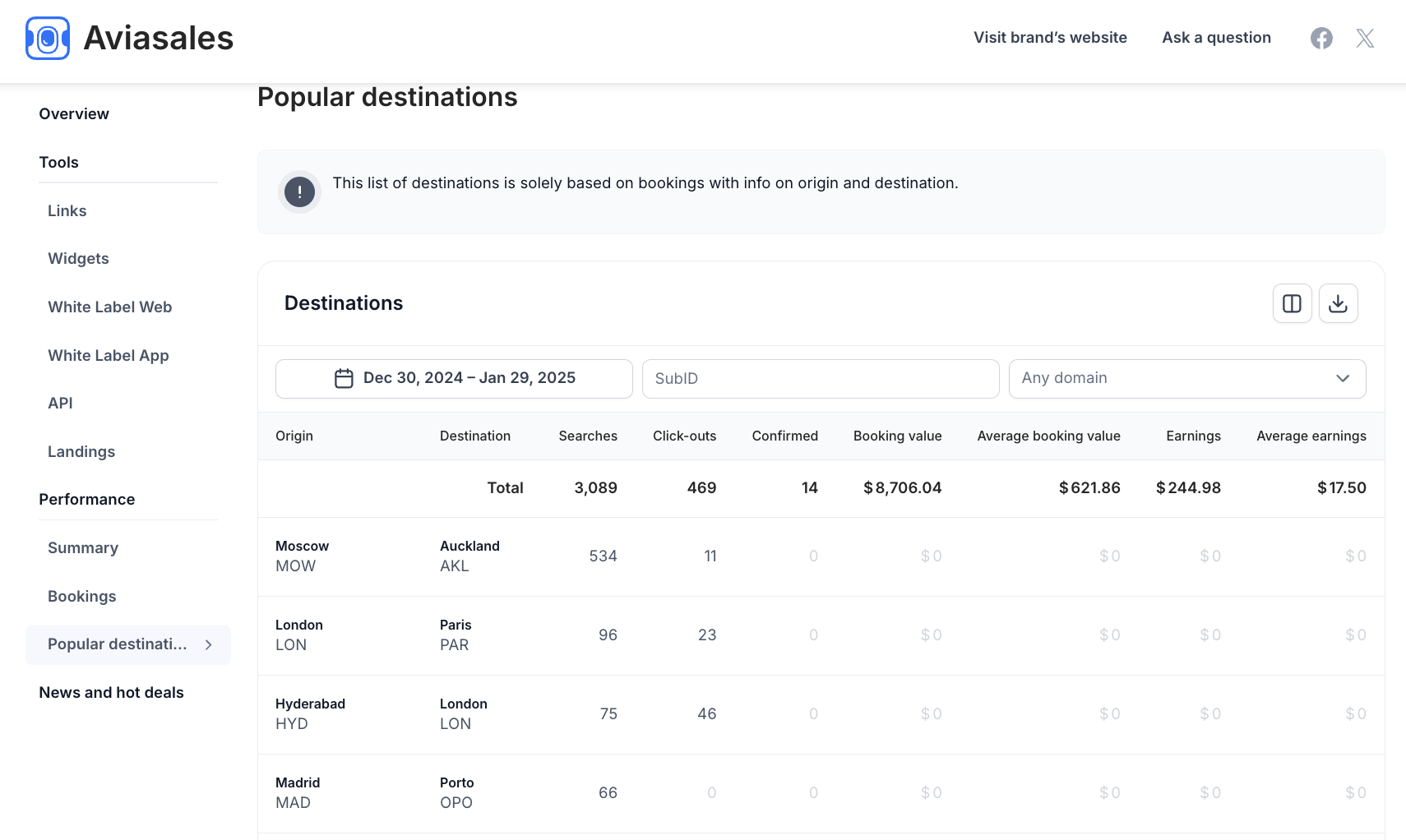Sort by Average earnings column header
Screen dimensions: 1406x840
pyautogui.click(x=1311, y=436)
